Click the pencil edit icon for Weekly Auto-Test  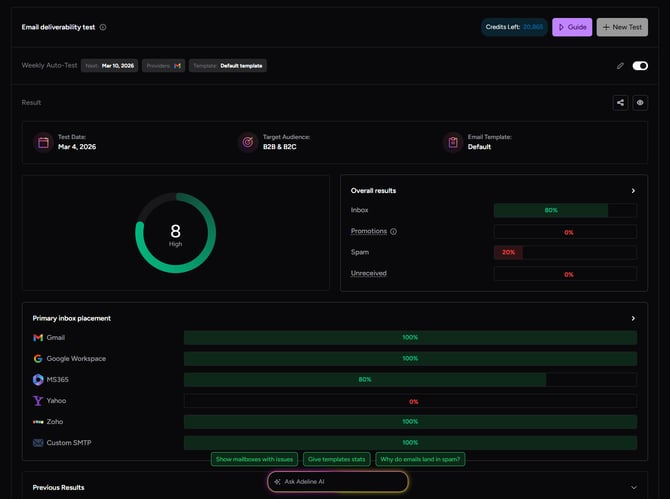pos(620,66)
